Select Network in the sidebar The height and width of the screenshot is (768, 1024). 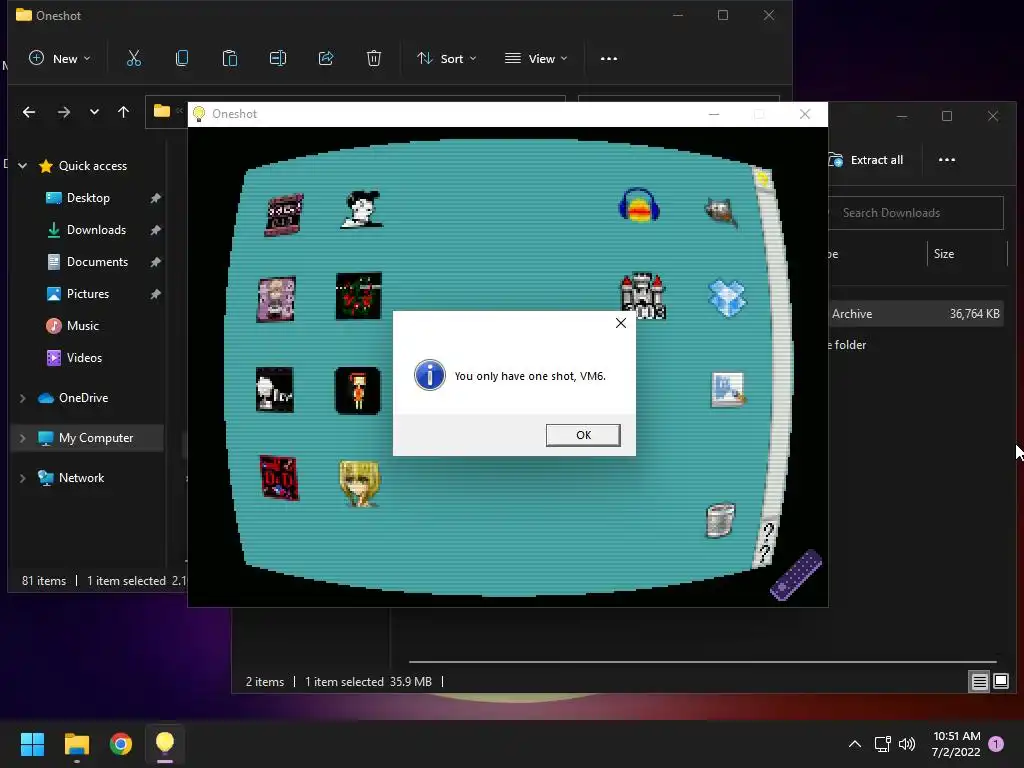point(81,478)
